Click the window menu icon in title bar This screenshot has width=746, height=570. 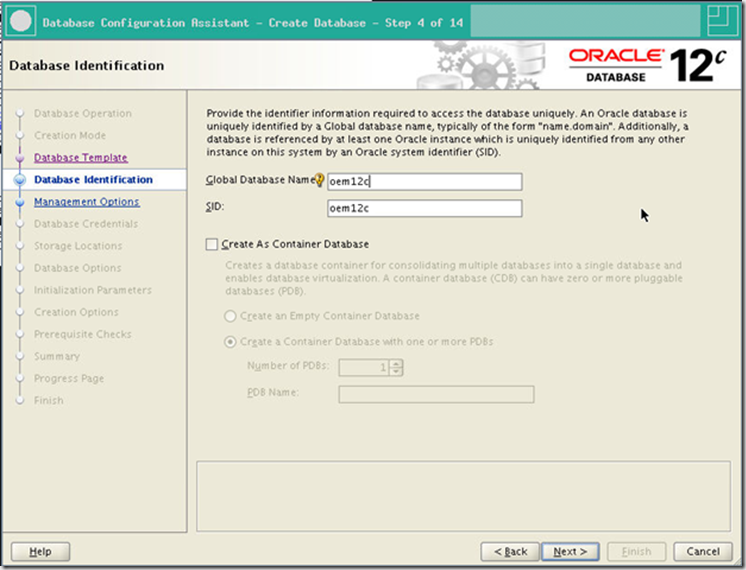coord(20,21)
